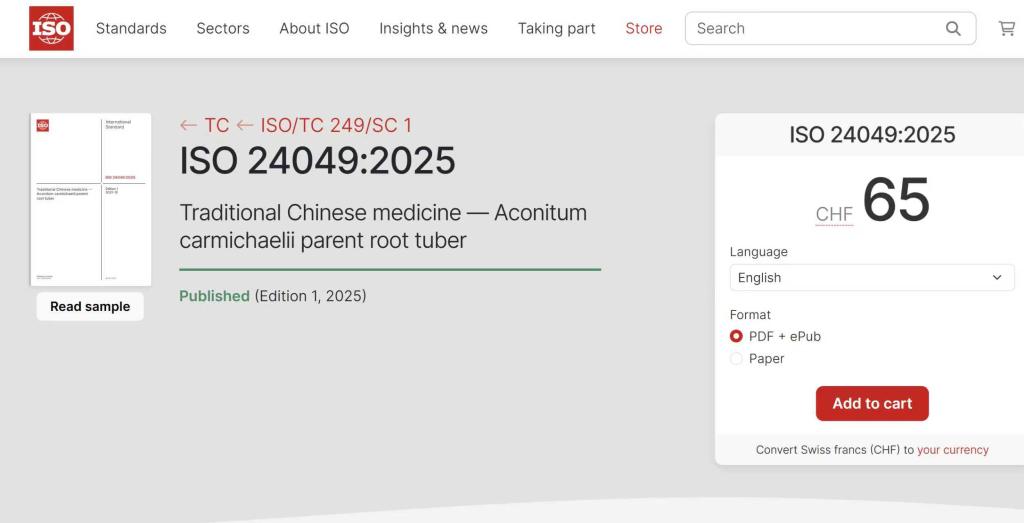Screen dimensions: 1024x523
Task: Click the Language dropdown chevron arrow
Action: 996,277
